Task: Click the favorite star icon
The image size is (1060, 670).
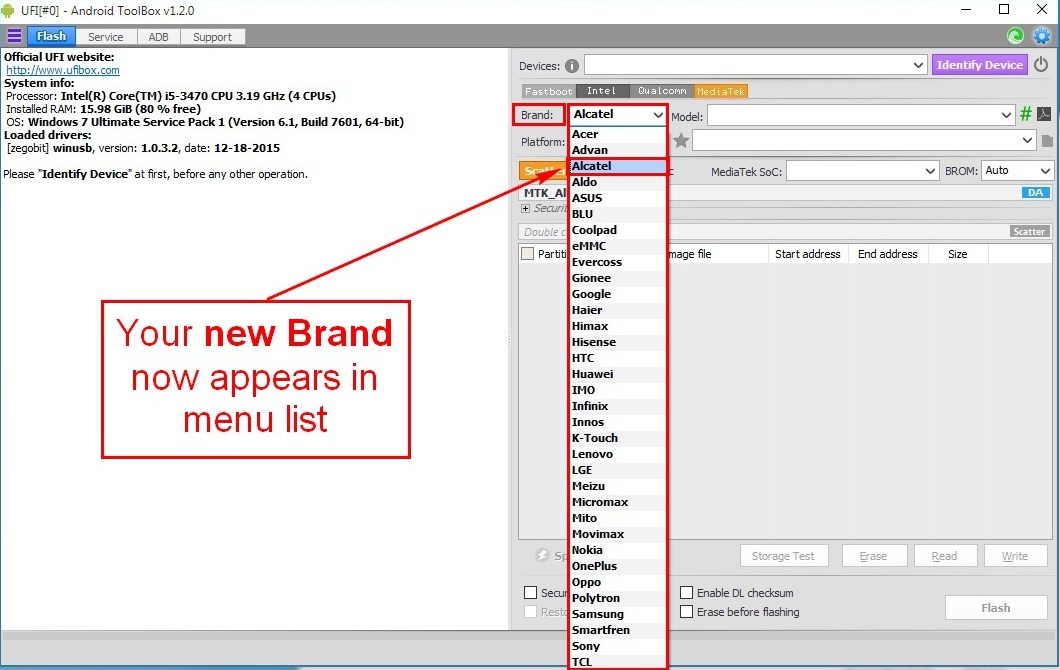Action: [681, 141]
